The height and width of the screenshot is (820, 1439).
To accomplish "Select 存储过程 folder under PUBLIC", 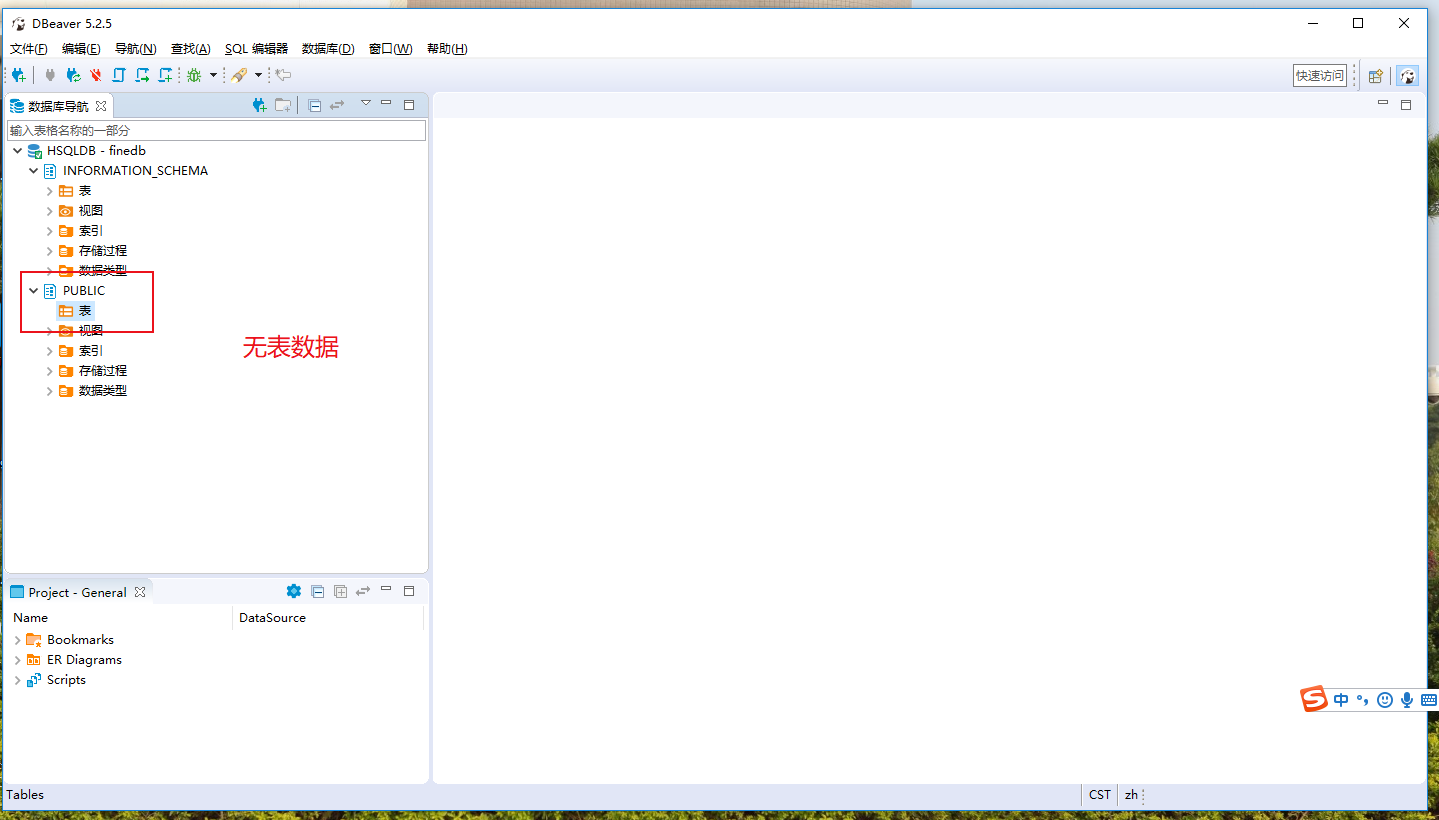I will [x=103, y=371].
